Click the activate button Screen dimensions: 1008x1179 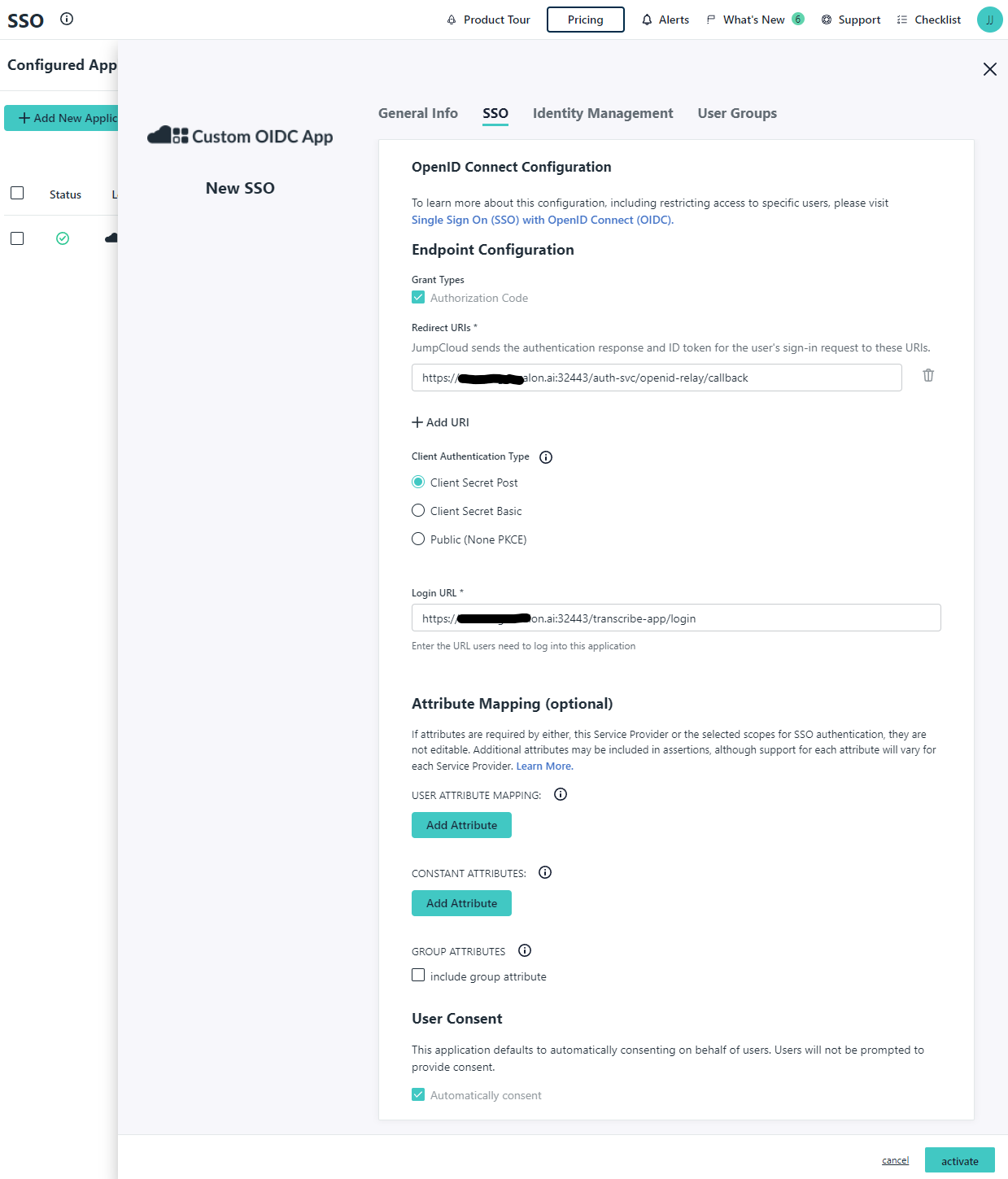click(x=960, y=1160)
